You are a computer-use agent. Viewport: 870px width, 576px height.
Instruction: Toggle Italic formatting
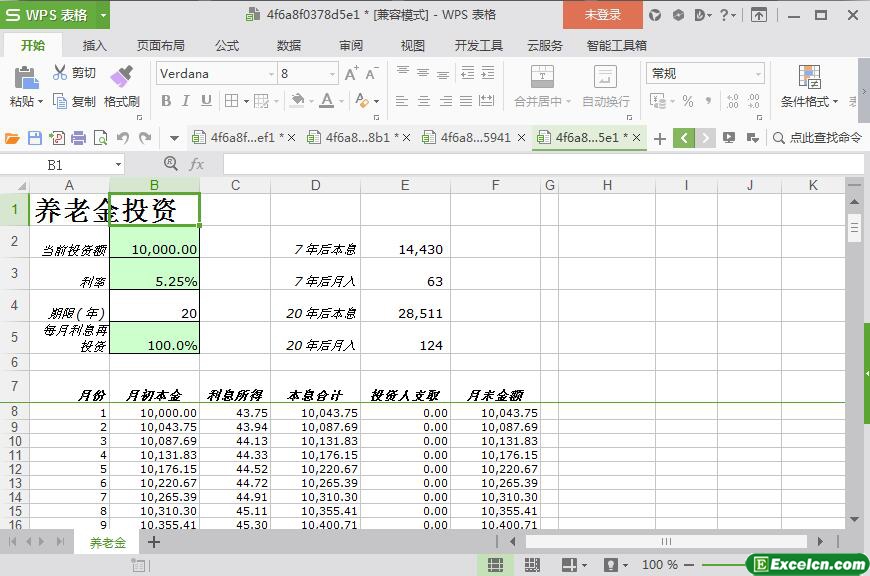(186, 101)
